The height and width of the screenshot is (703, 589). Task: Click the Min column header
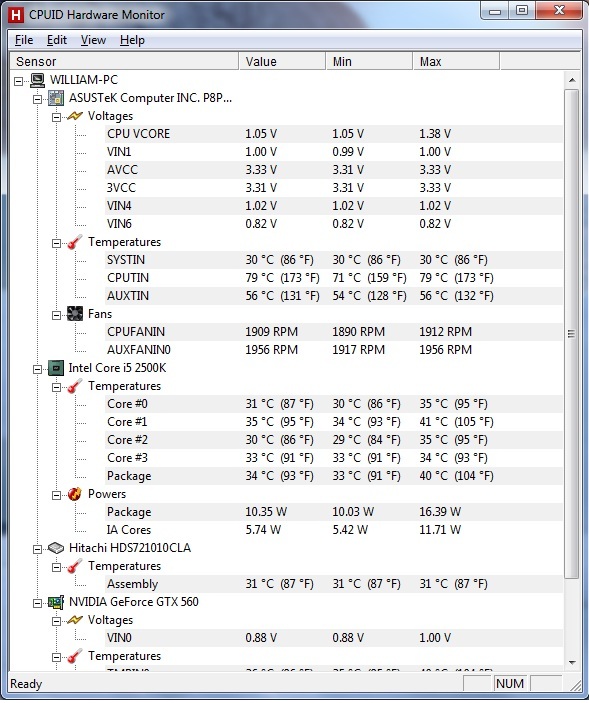[369, 61]
